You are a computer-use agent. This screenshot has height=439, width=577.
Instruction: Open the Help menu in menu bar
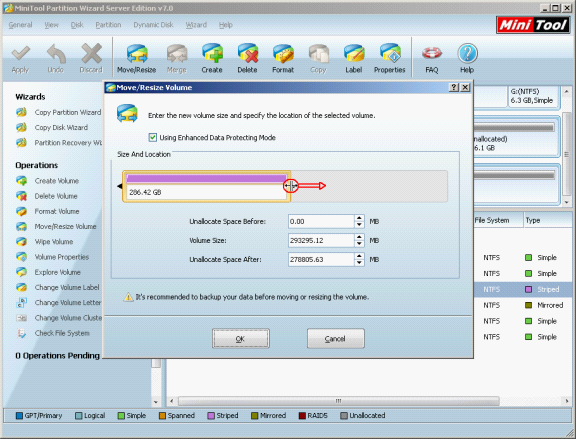pos(226,25)
